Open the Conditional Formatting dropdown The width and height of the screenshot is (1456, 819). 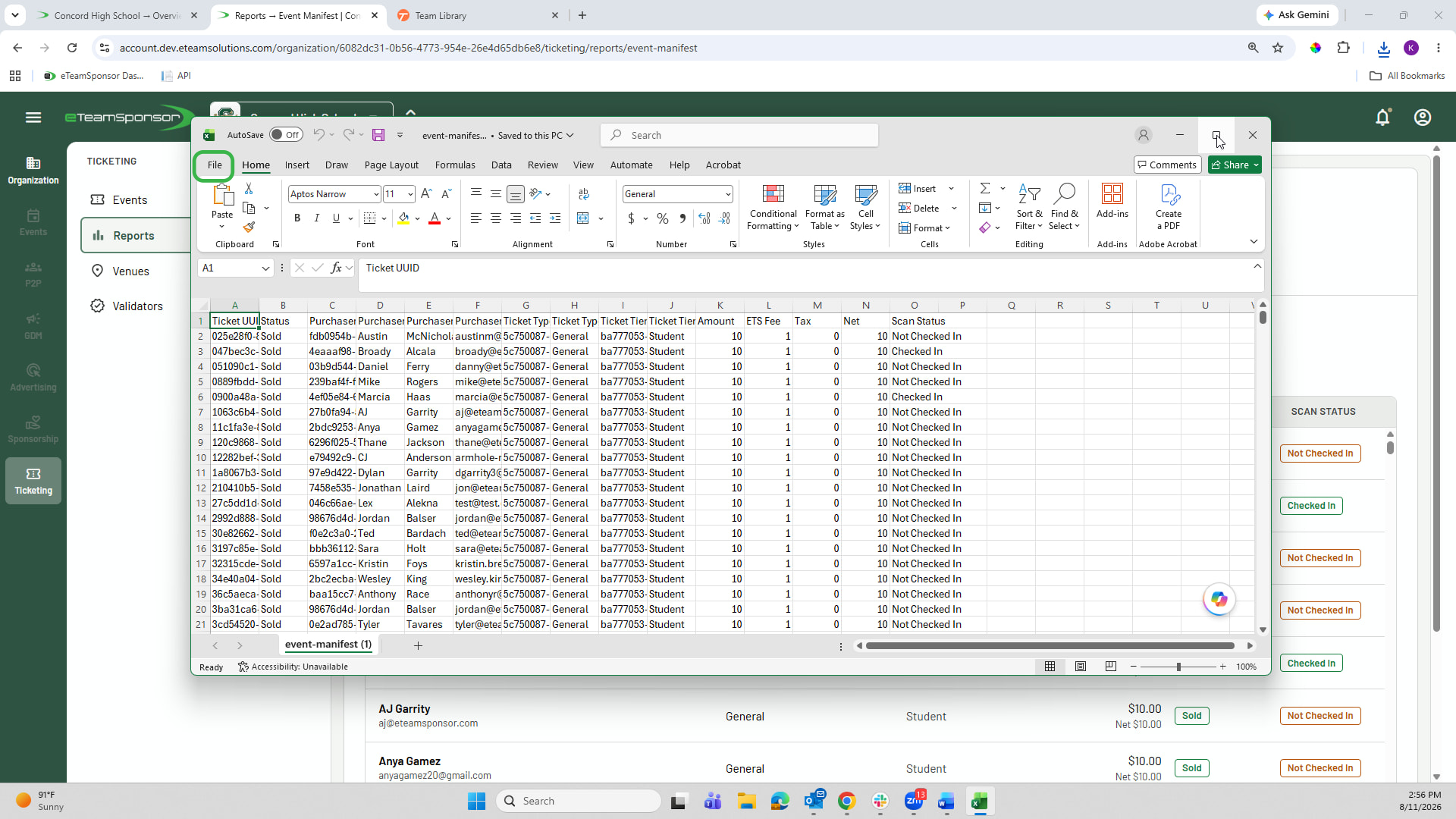tap(773, 207)
